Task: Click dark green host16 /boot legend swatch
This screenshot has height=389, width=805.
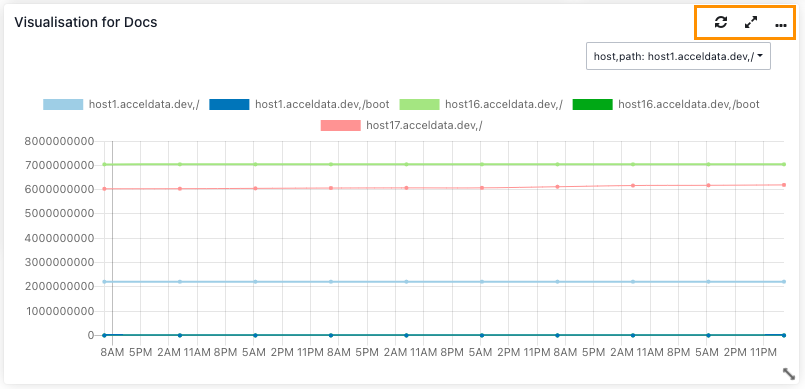Action: pyautogui.click(x=593, y=104)
